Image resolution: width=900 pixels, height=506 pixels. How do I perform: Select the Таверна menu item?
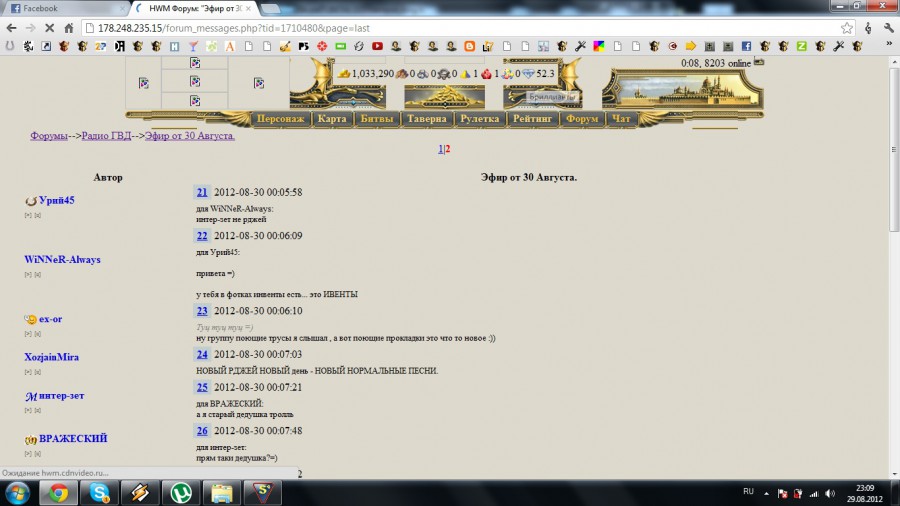click(427, 119)
